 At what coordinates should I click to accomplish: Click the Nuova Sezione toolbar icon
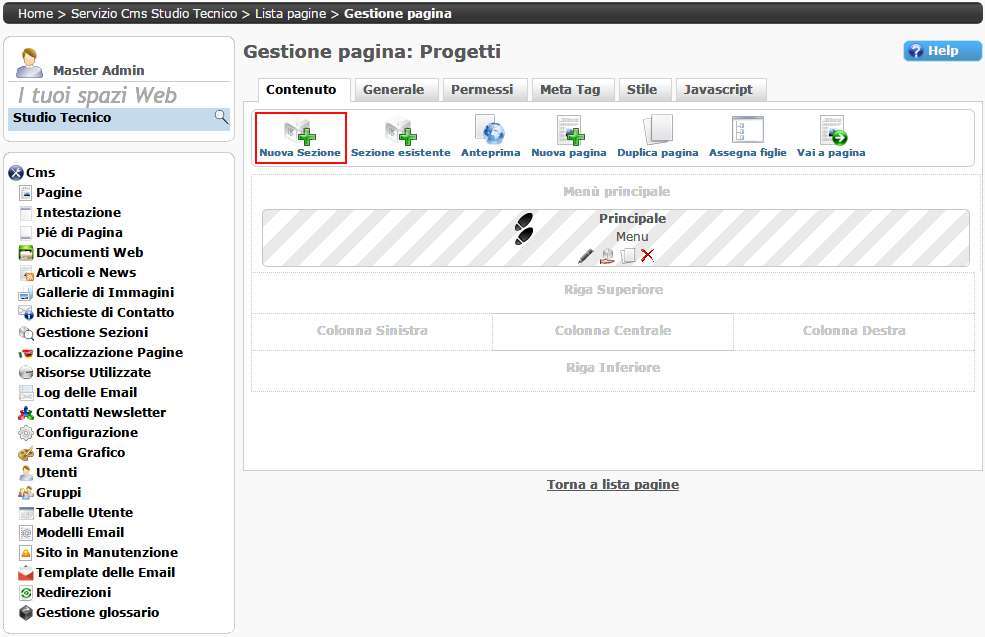click(300, 136)
